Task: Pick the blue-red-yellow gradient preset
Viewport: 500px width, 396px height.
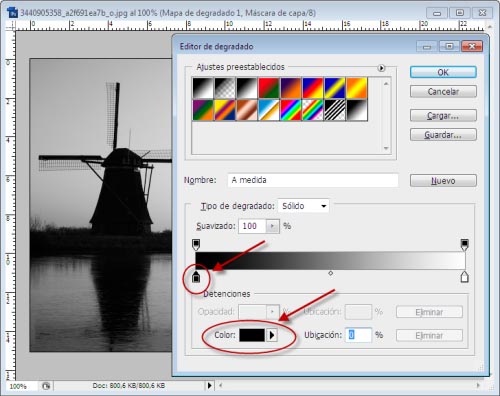Action: click(313, 88)
